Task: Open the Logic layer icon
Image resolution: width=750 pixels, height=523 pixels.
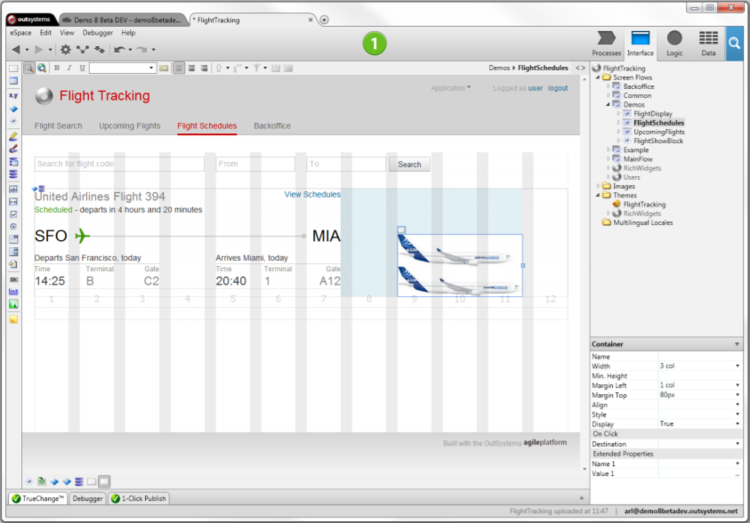Action: pos(674,44)
